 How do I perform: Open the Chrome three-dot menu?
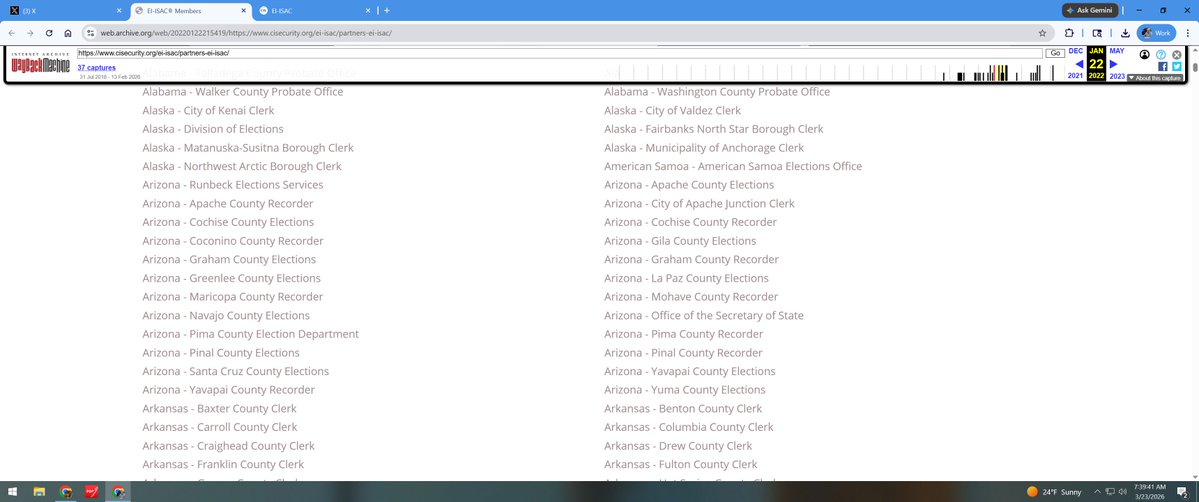coord(1187,32)
